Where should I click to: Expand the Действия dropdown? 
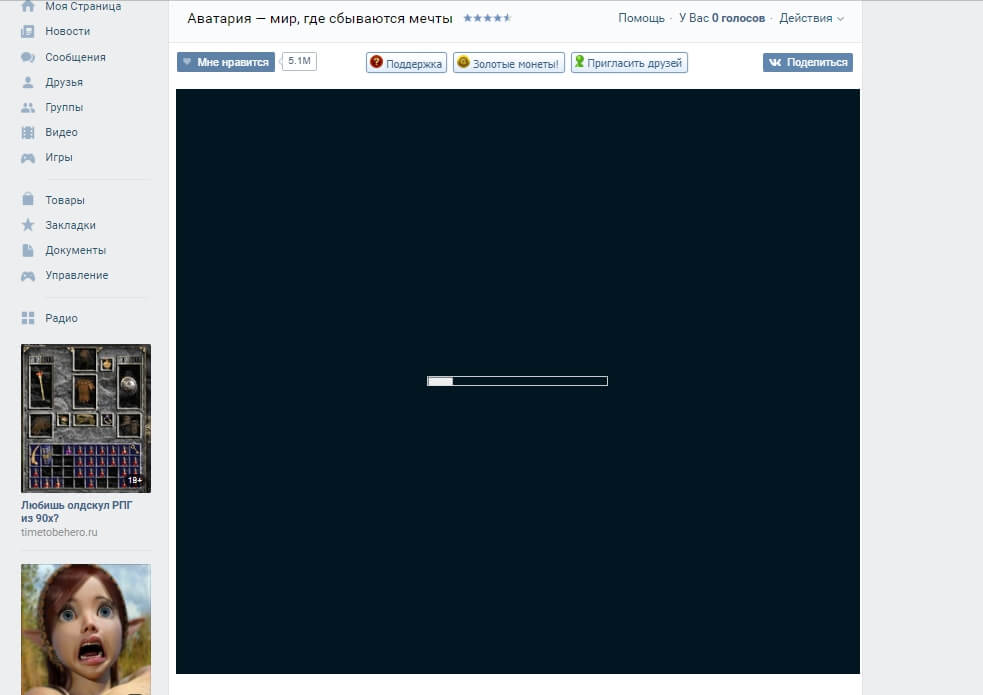(x=811, y=18)
